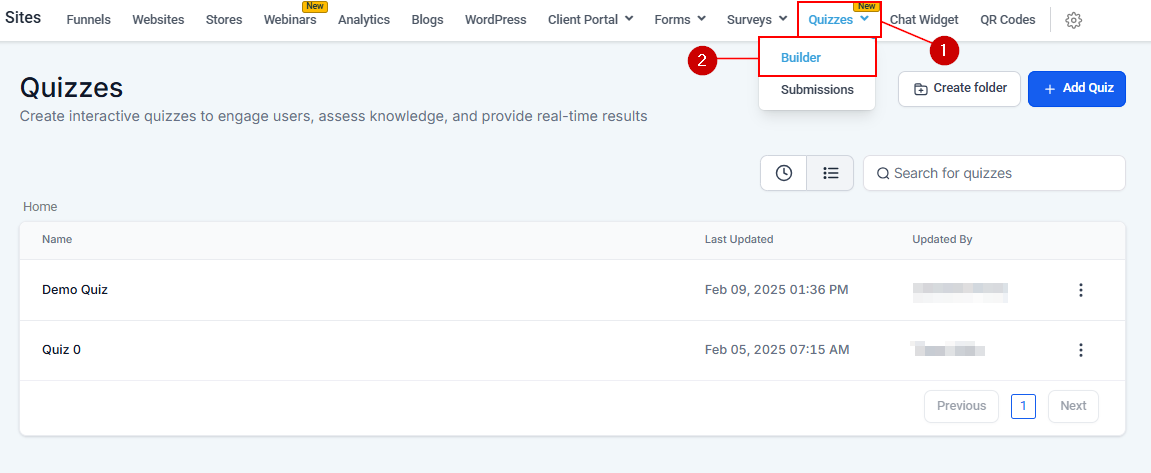Open Demo Quiz row options menu
This screenshot has width=1151, height=473.
coord(1081,290)
